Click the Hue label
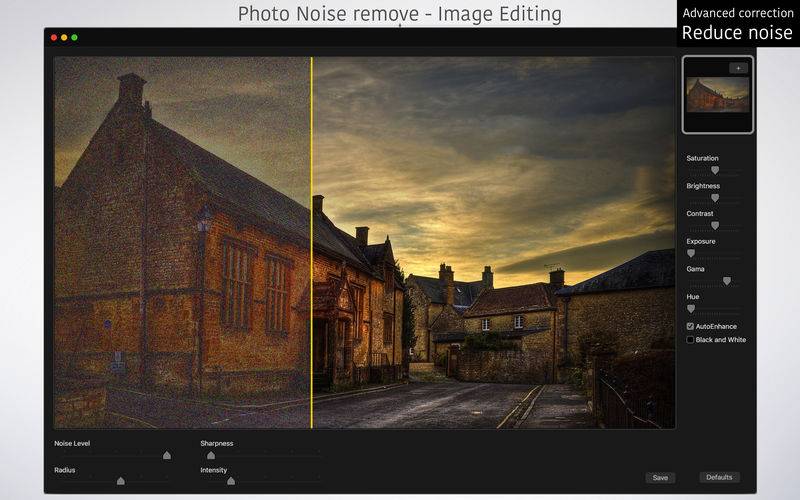 click(693, 296)
